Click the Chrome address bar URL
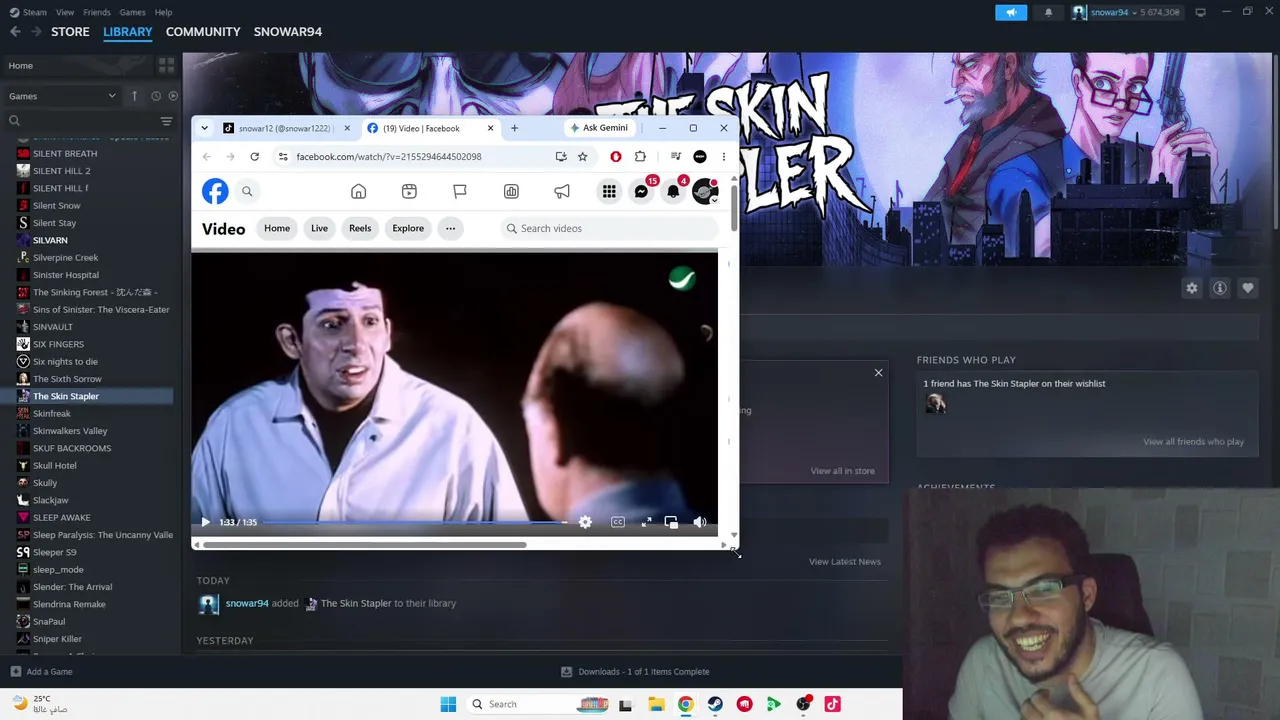The width and height of the screenshot is (1280, 720). point(388,156)
